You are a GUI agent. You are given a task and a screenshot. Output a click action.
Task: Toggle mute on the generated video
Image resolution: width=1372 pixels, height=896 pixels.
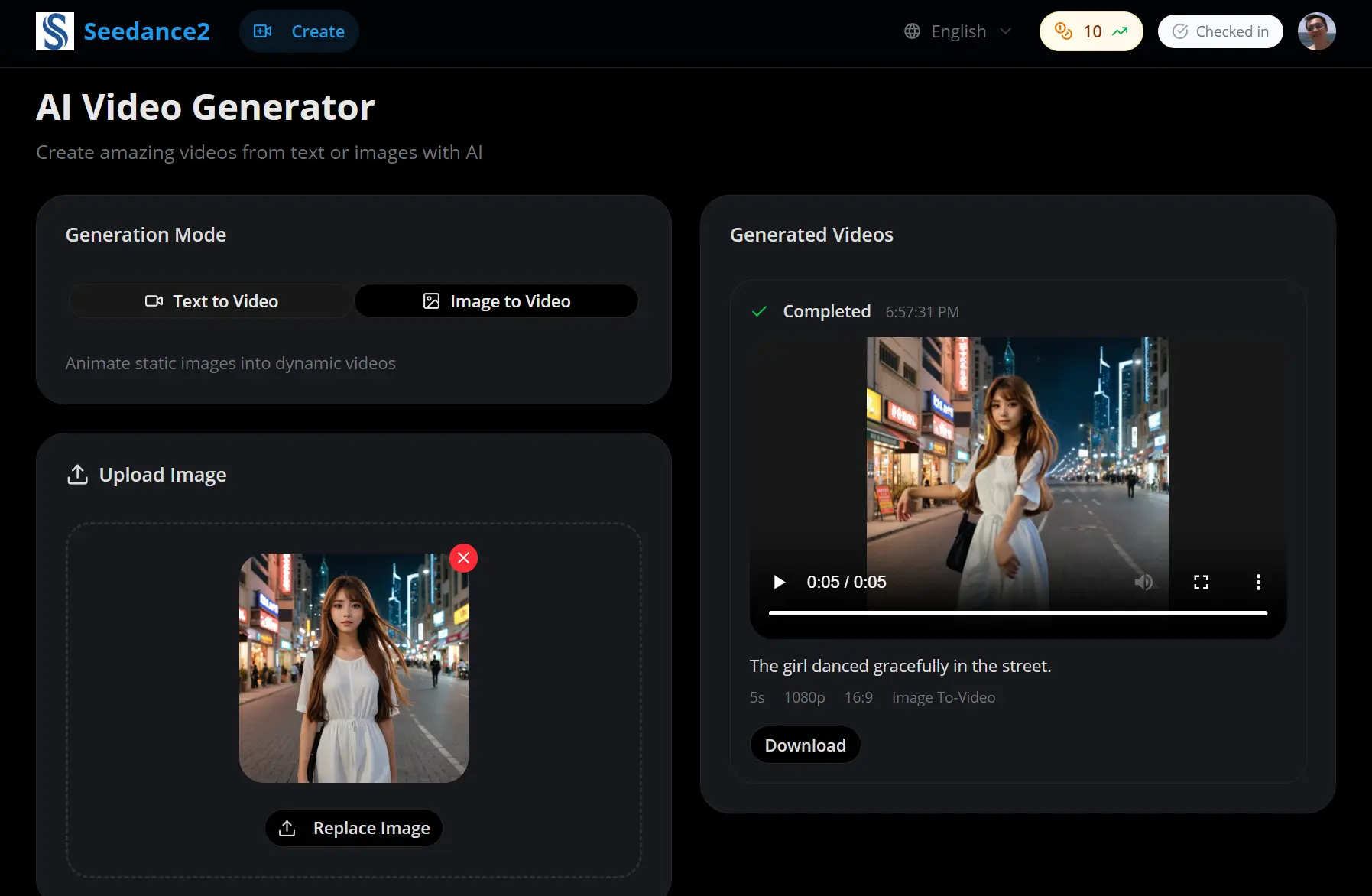pyautogui.click(x=1144, y=582)
